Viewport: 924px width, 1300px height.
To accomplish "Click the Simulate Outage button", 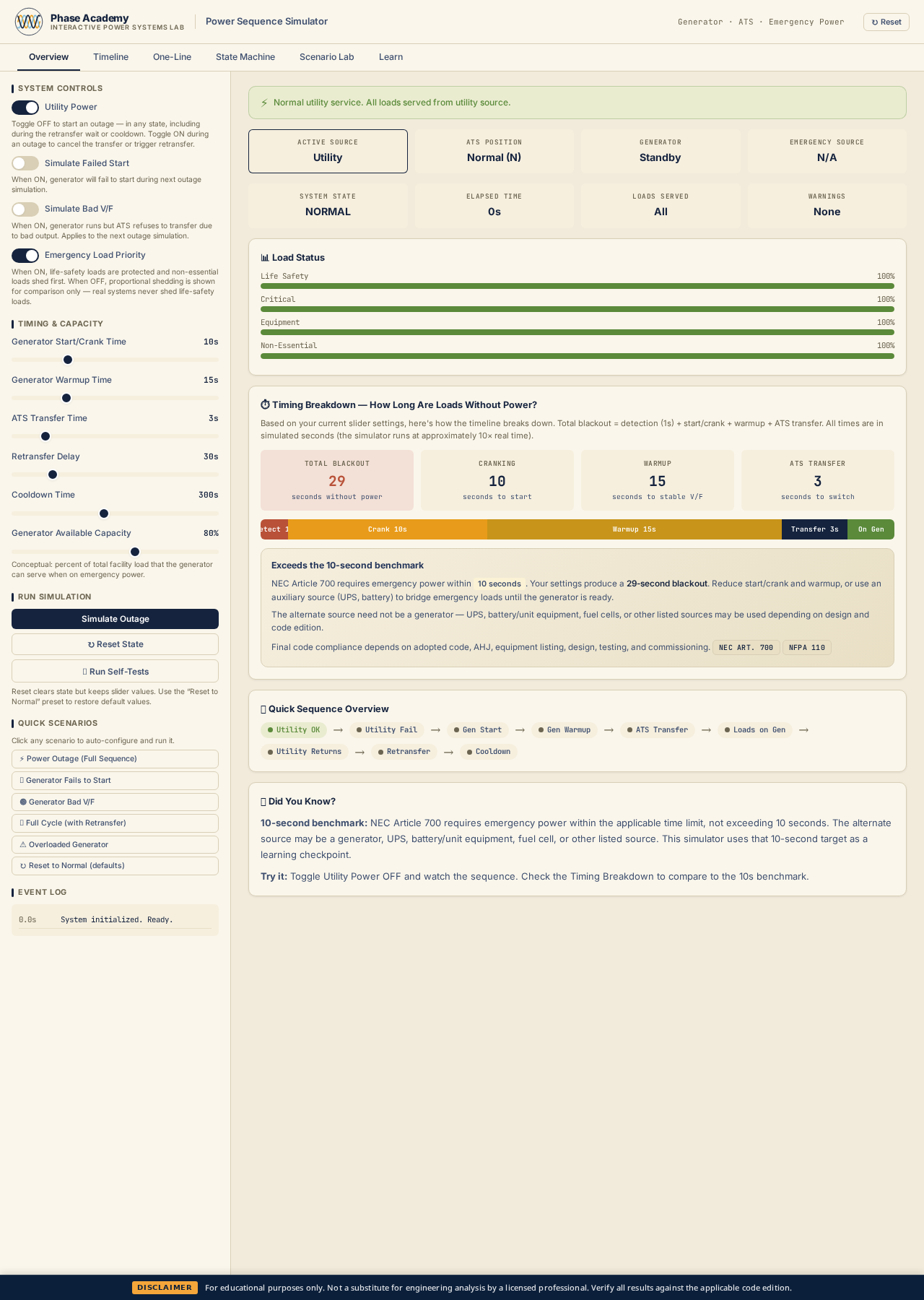I will 115,619.
